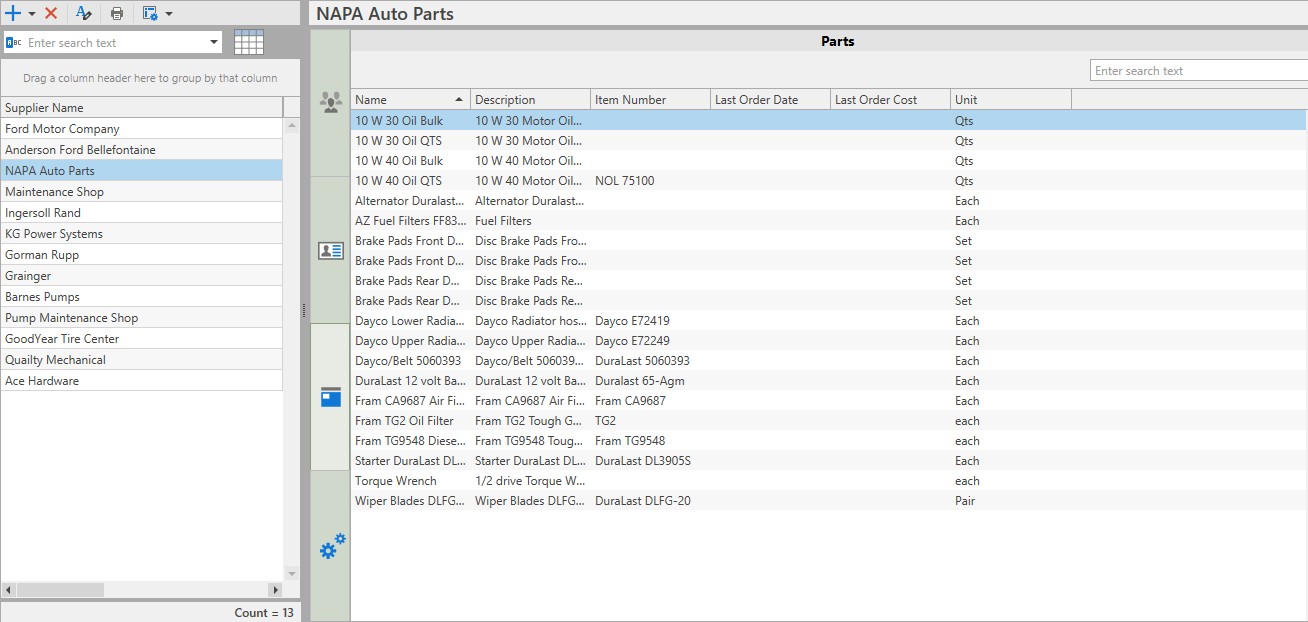
Task: Select the 10 W 30 Oil Bulk row
Action: 828,120
